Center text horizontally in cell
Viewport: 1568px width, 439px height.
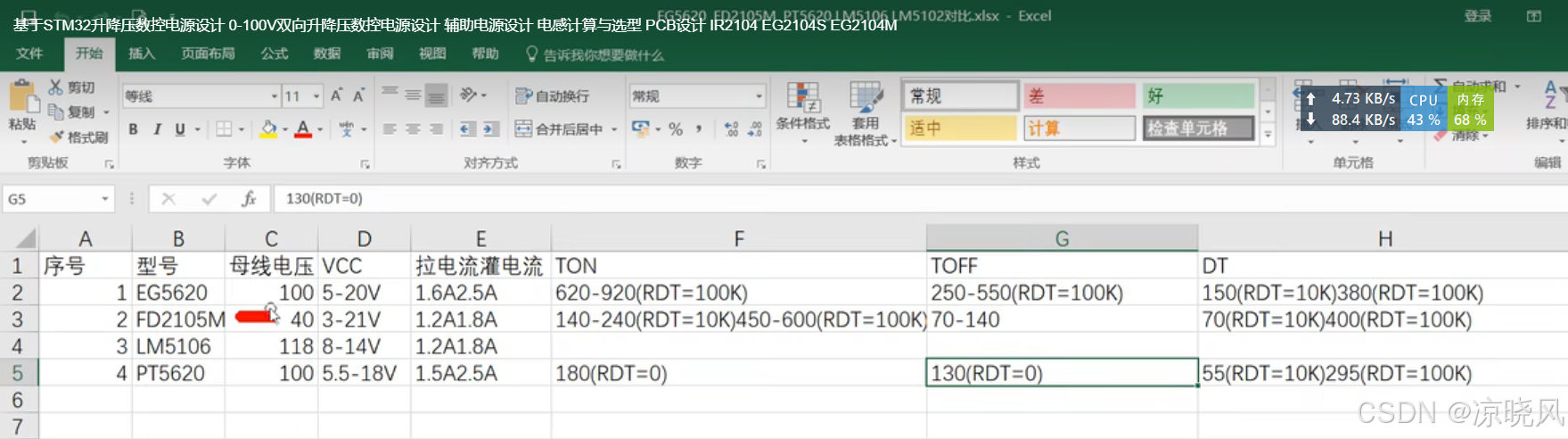click(x=413, y=129)
